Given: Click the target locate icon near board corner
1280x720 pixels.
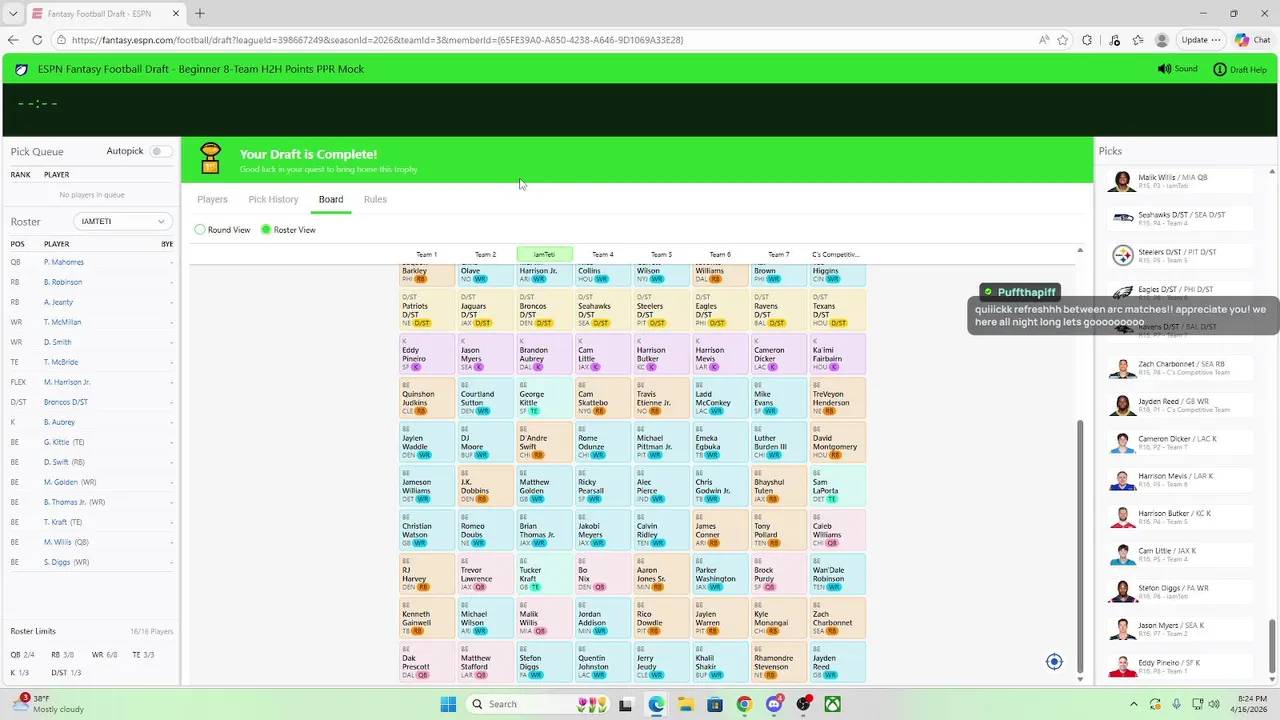Looking at the screenshot, I should (x=1054, y=662).
